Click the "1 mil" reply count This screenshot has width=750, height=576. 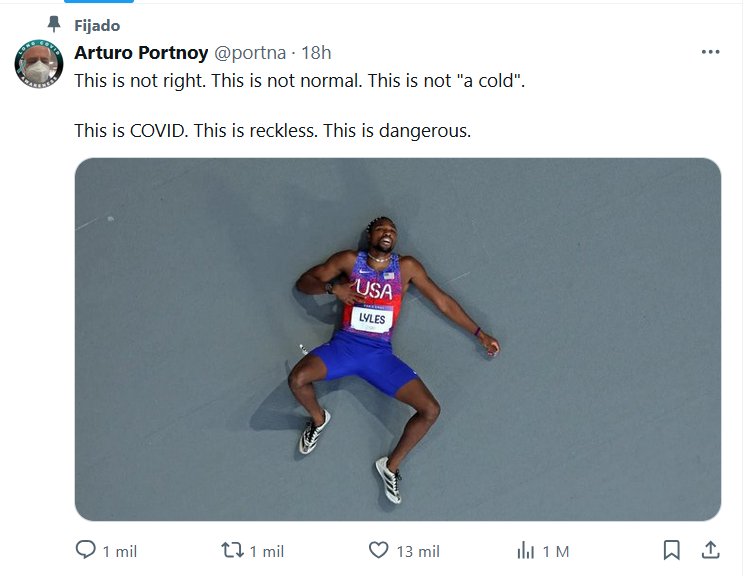pos(120,551)
